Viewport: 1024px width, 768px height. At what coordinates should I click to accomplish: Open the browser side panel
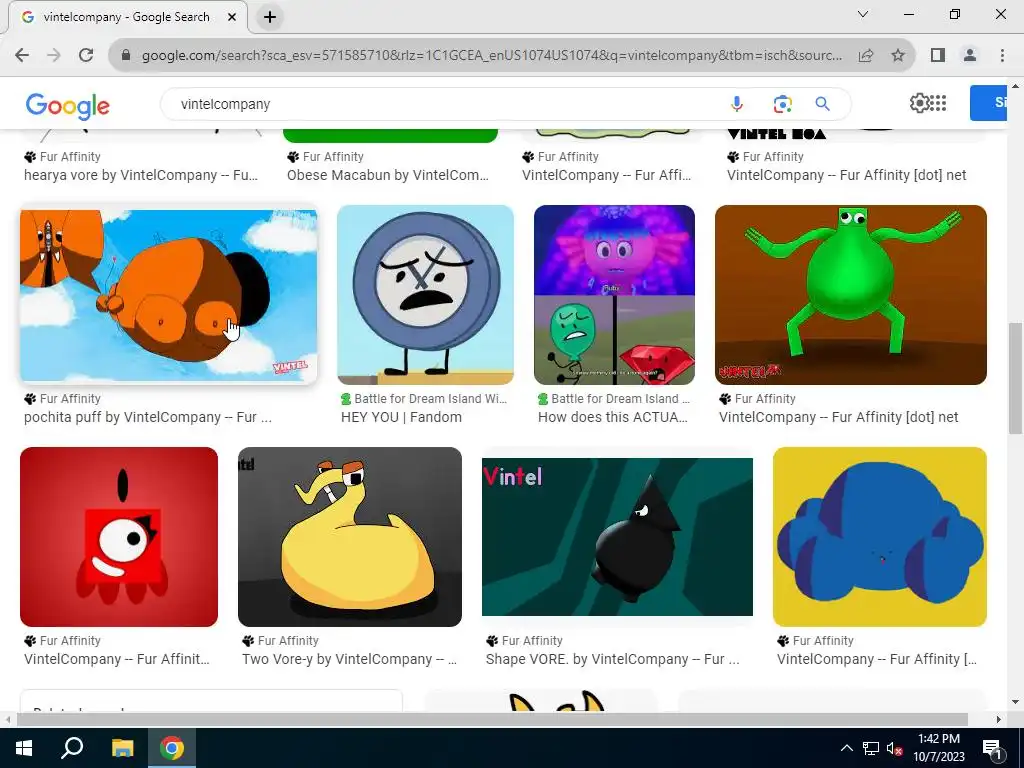(x=938, y=56)
